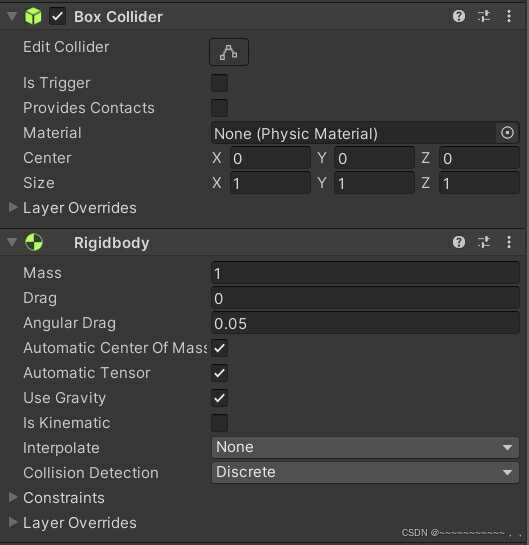Open the Interpolate dropdown
The width and height of the screenshot is (529, 545).
coord(365,447)
